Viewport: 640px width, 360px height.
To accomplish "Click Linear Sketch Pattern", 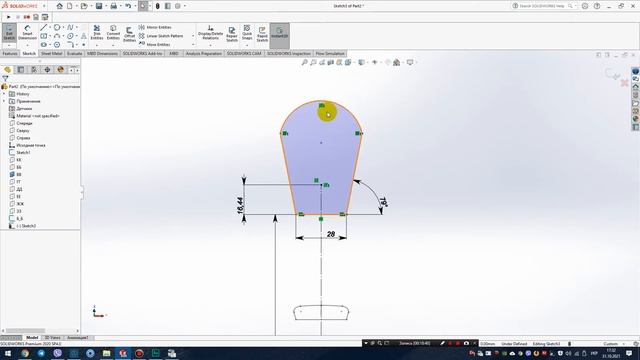I will 161,36.
